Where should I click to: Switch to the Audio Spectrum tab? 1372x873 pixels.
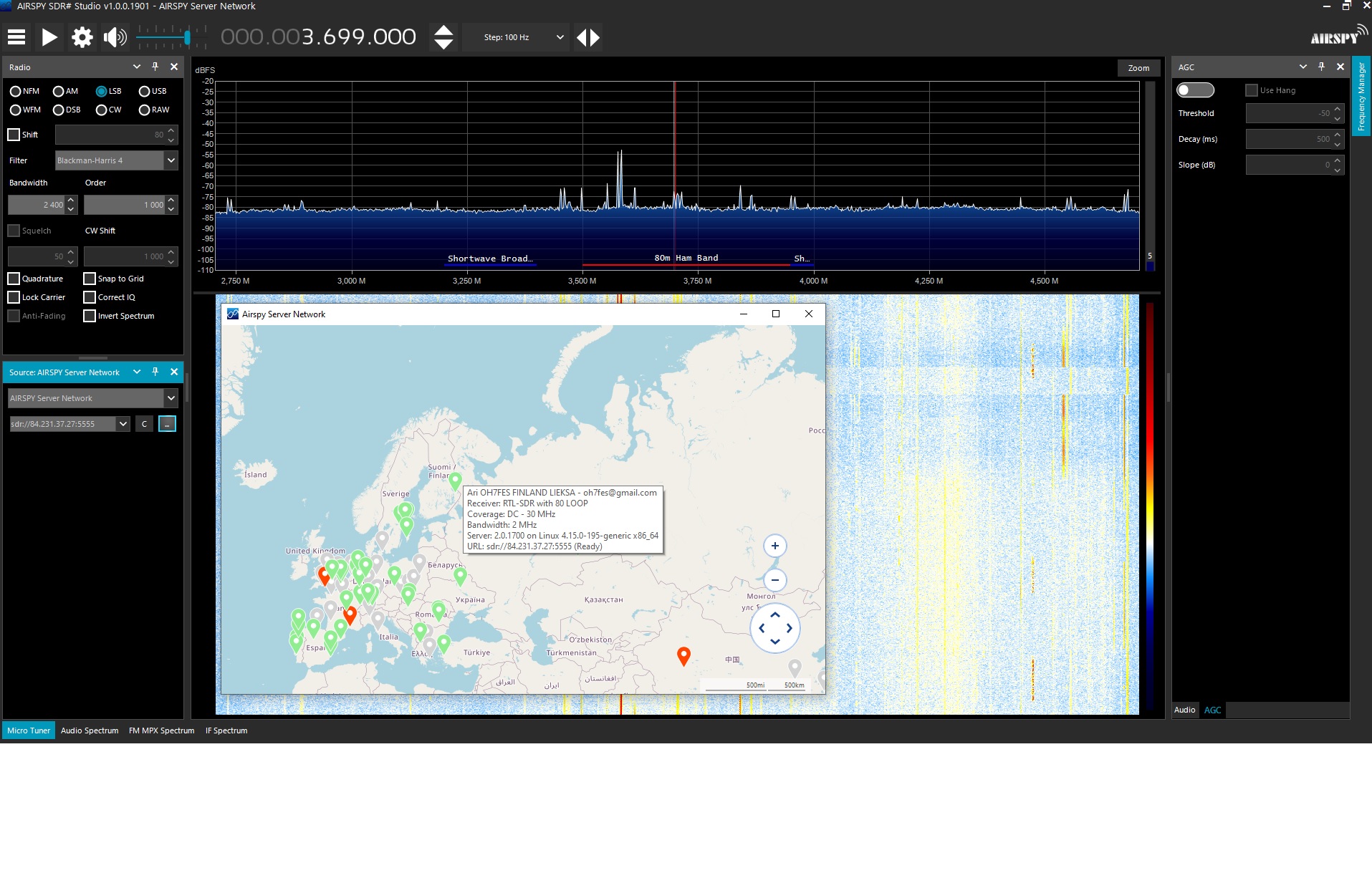click(90, 730)
